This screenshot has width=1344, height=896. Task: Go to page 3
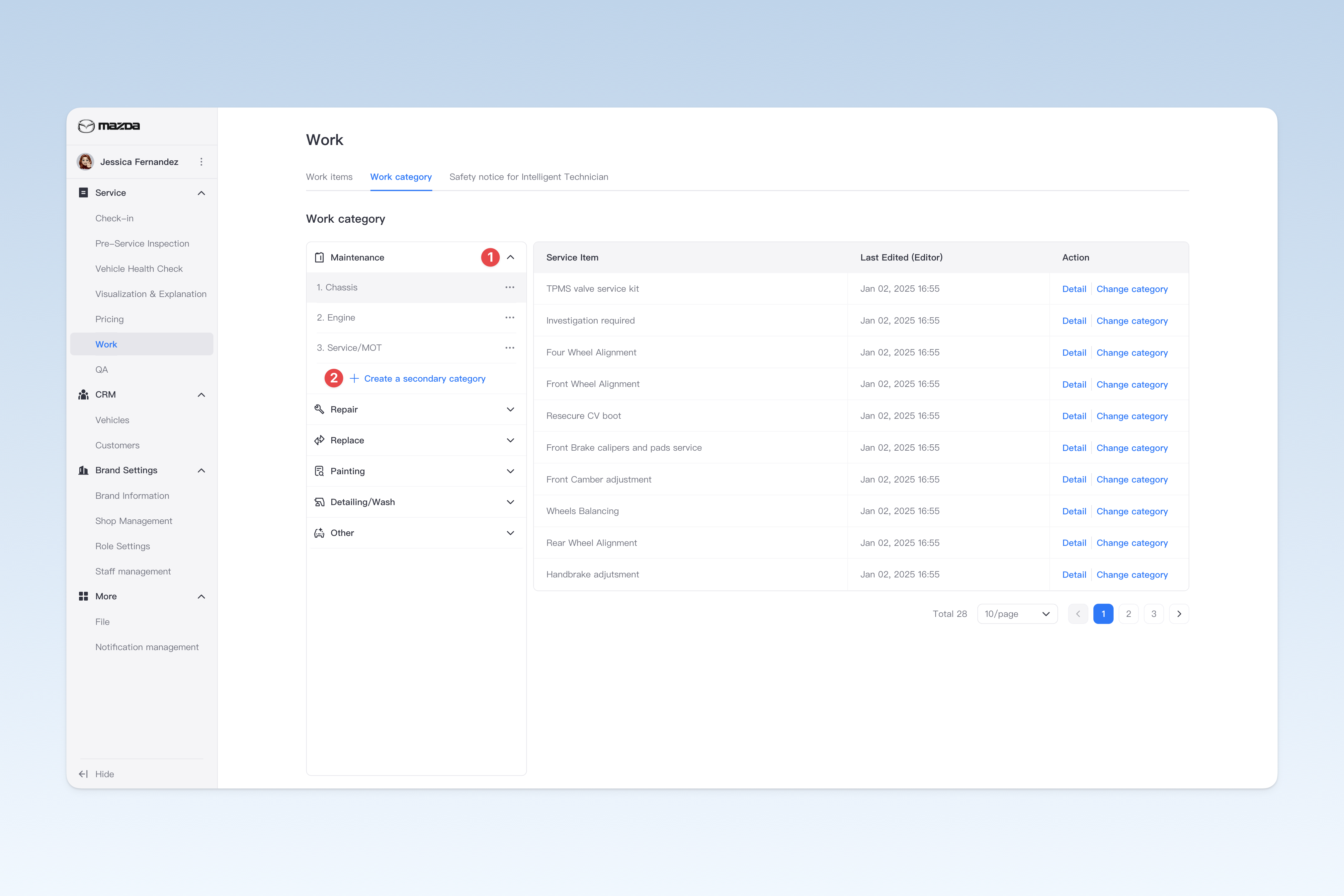tap(1154, 614)
